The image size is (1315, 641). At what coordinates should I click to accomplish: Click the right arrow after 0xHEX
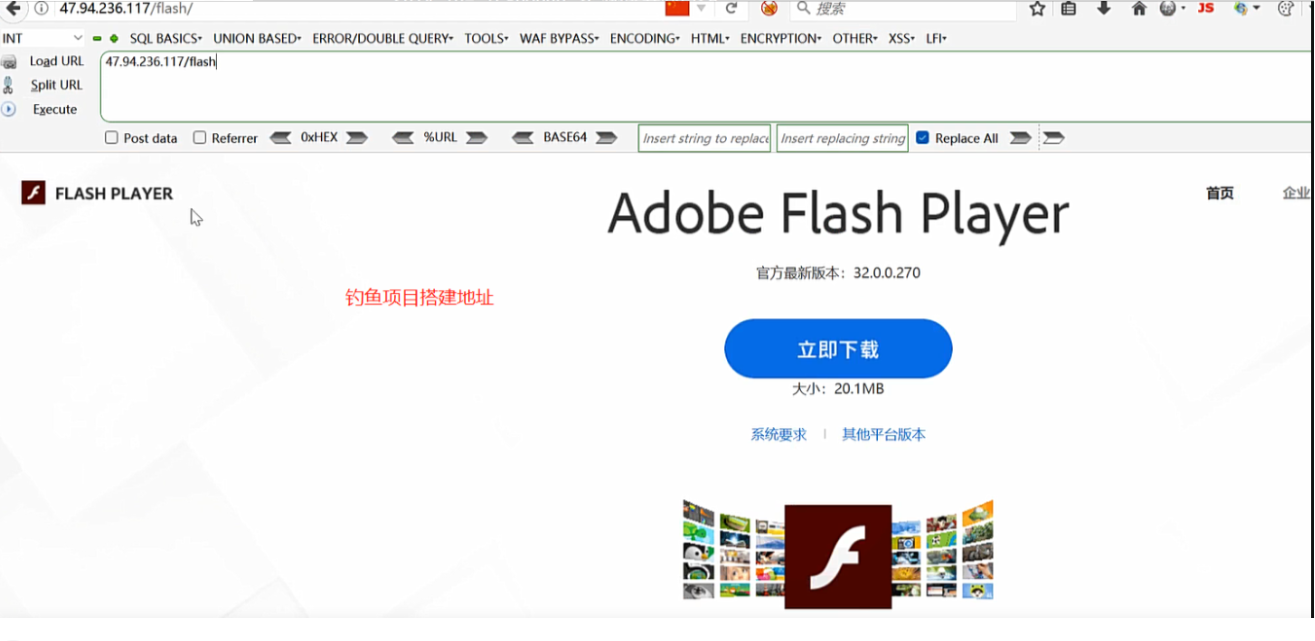(357, 138)
